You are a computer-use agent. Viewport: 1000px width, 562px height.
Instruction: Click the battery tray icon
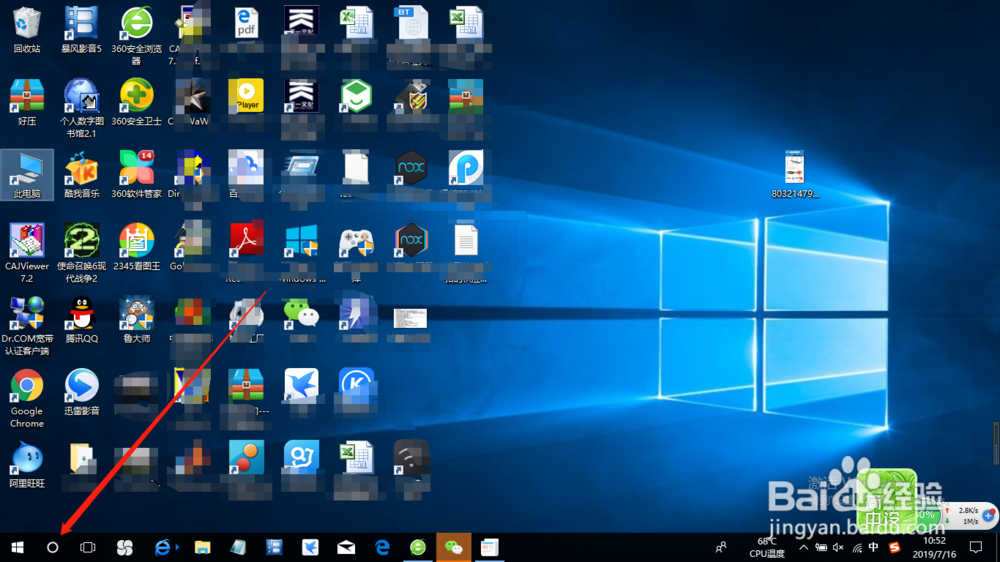pyautogui.click(x=821, y=547)
